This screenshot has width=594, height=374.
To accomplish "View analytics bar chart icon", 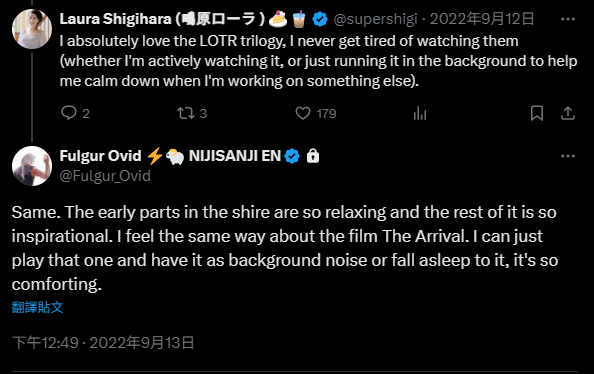I will point(420,113).
